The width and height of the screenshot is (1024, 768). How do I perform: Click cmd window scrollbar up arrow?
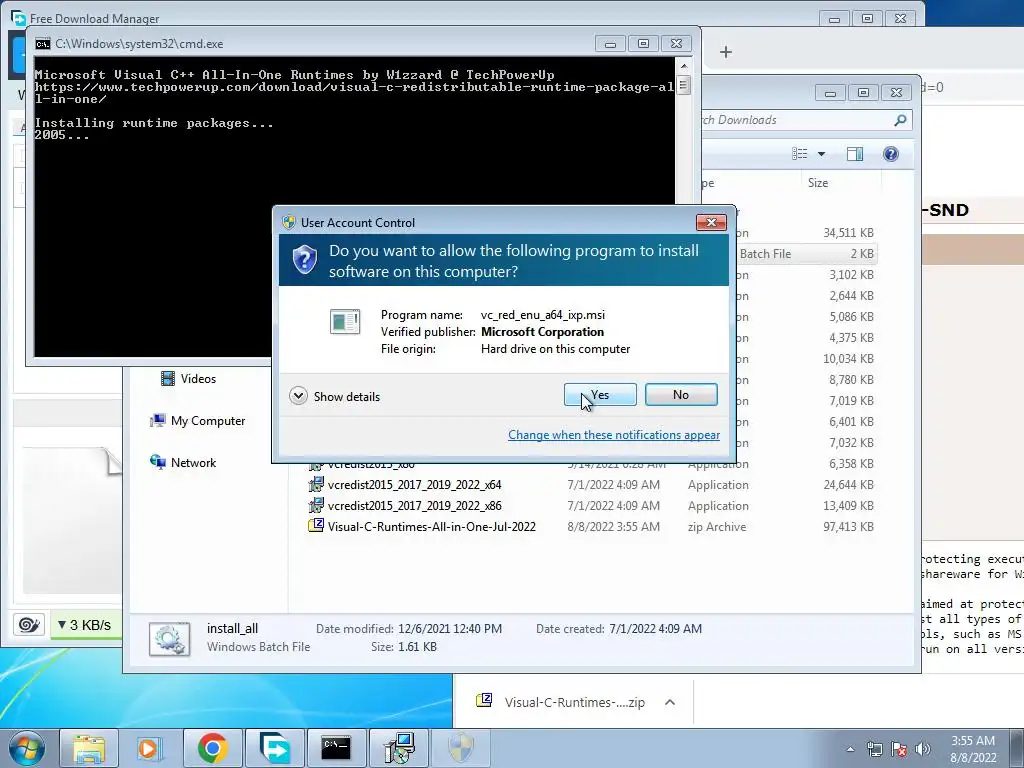(683, 65)
